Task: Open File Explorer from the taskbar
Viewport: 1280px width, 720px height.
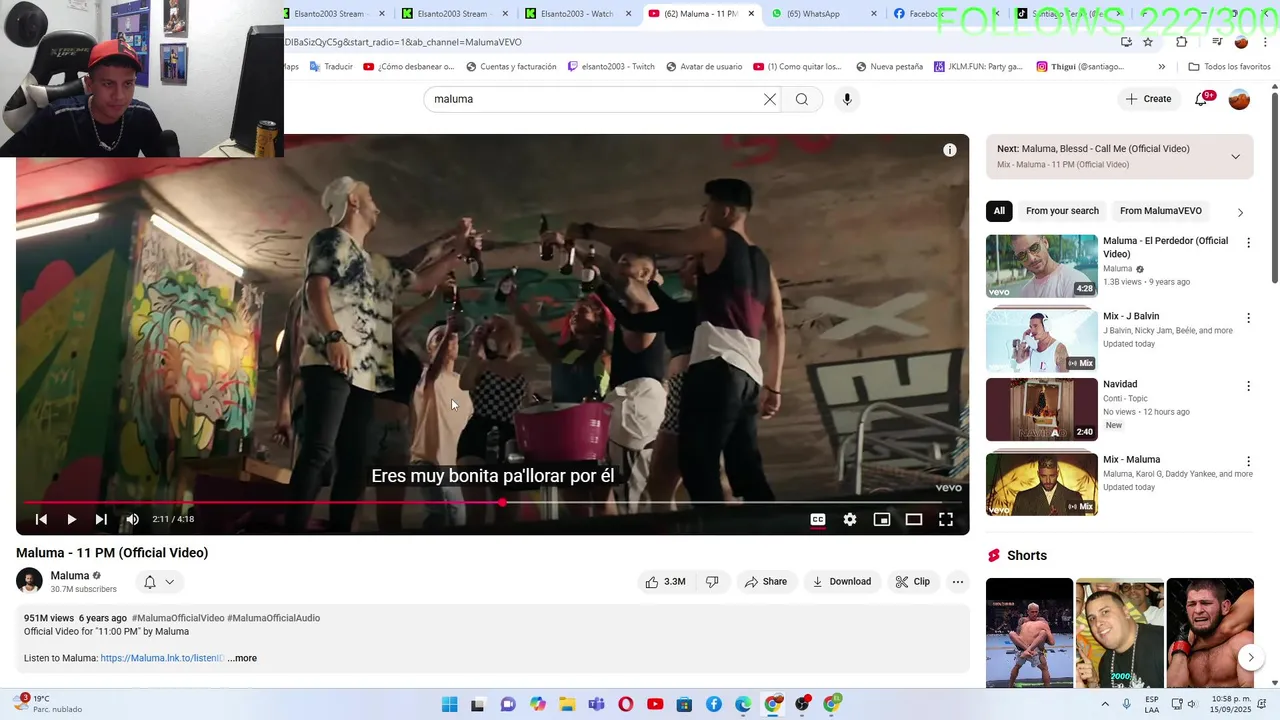Action: [x=567, y=704]
